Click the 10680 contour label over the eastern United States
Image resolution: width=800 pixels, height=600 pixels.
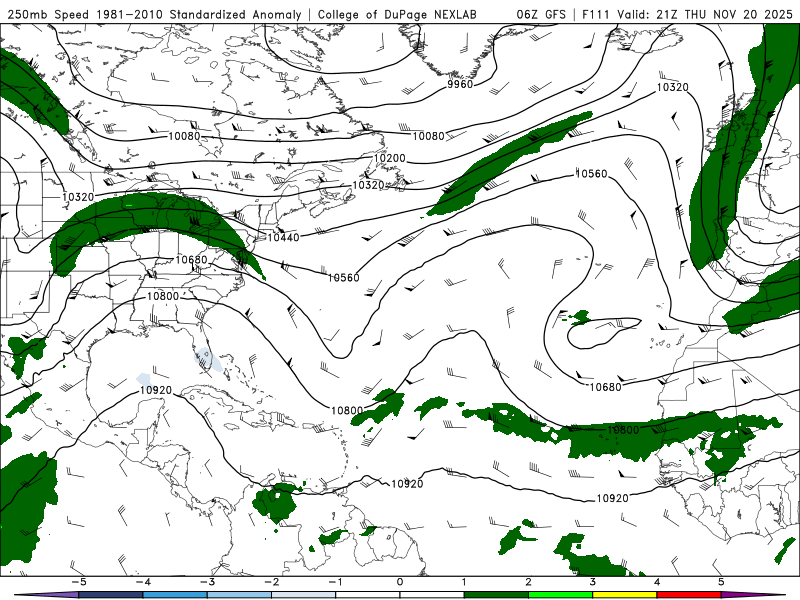[x=191, y=260]
